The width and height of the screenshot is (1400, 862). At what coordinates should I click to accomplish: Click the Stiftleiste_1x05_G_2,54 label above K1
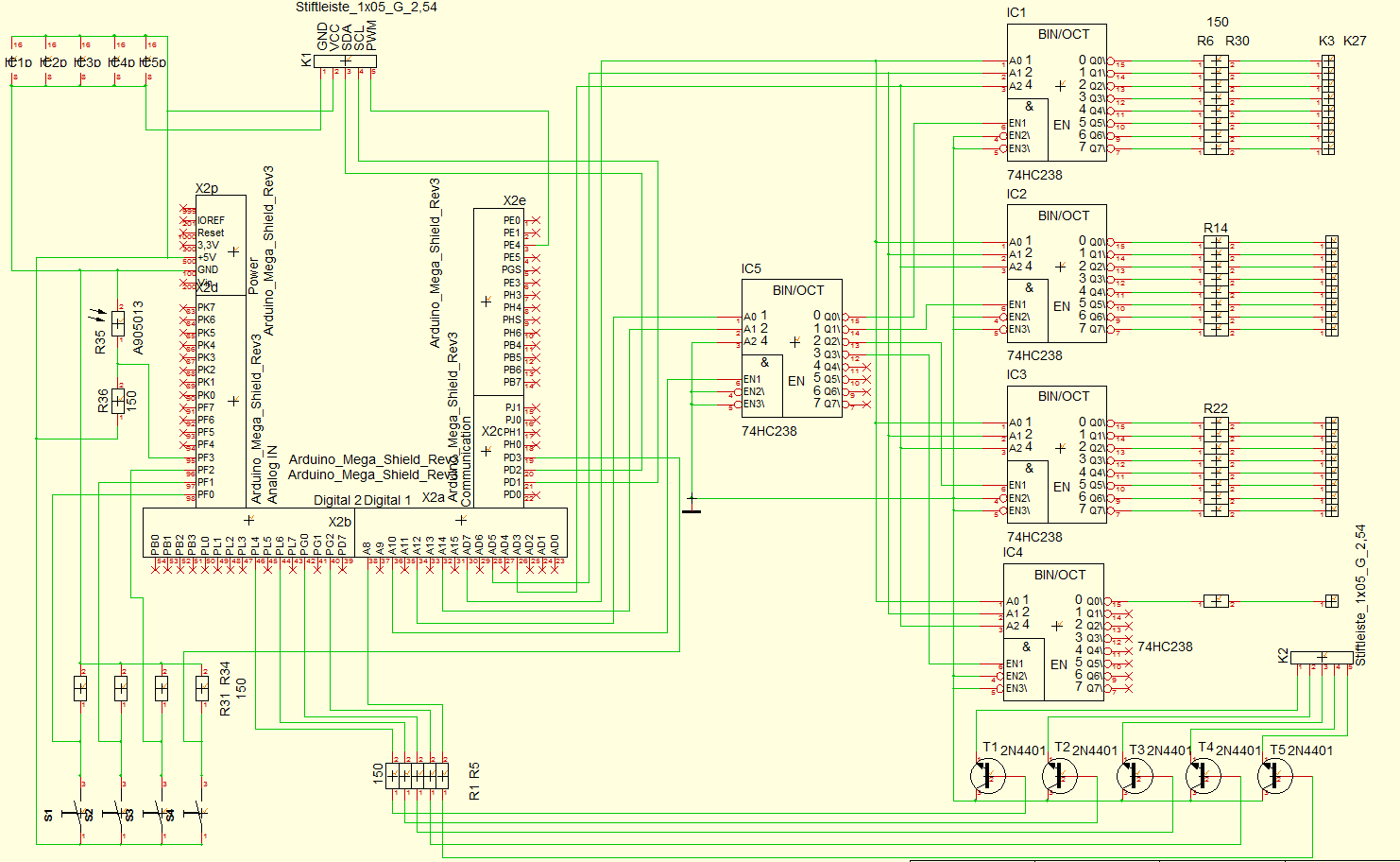pyautogui.click(x=367, y=8)
